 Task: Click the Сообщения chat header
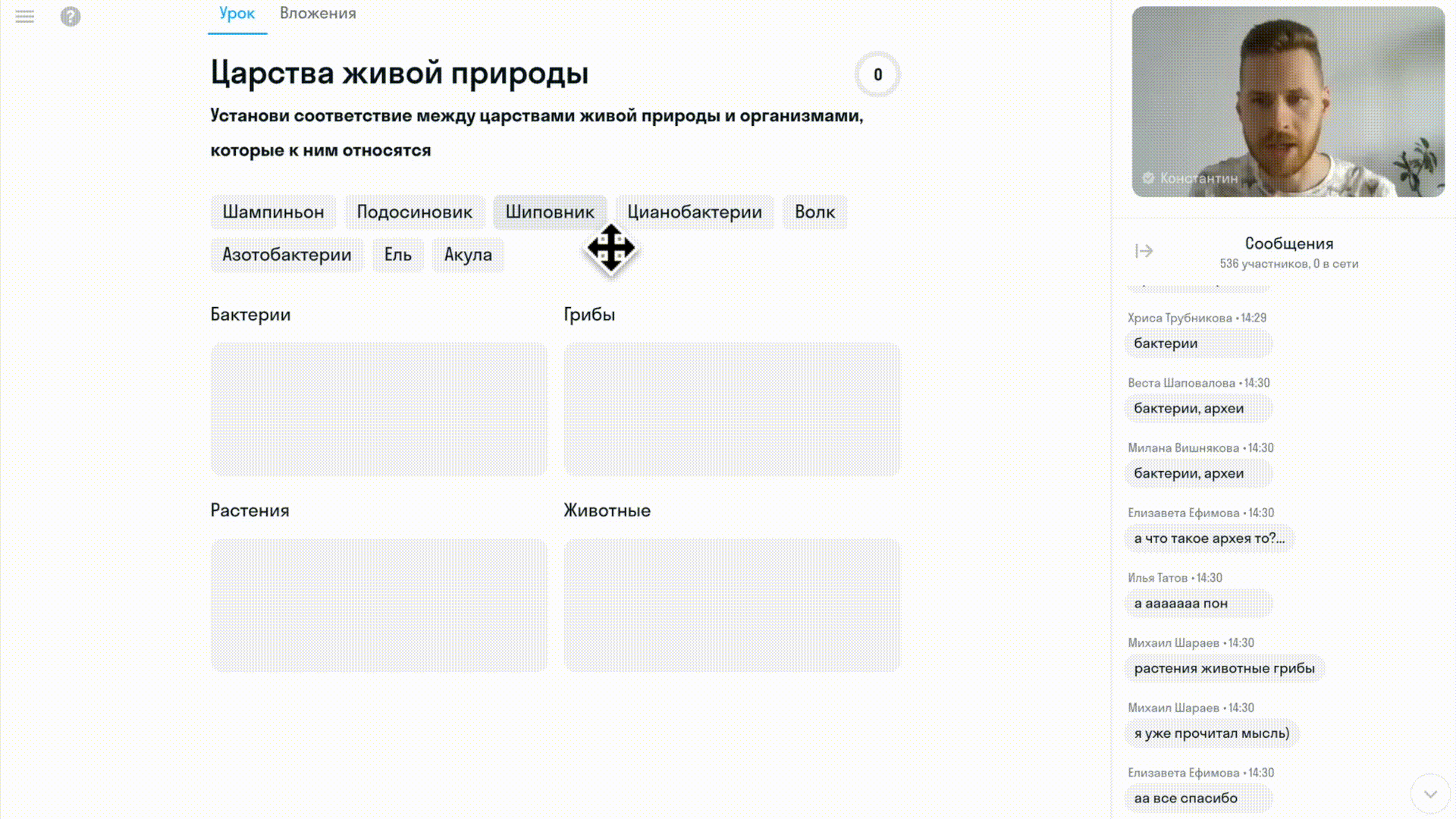[1289, 243]
